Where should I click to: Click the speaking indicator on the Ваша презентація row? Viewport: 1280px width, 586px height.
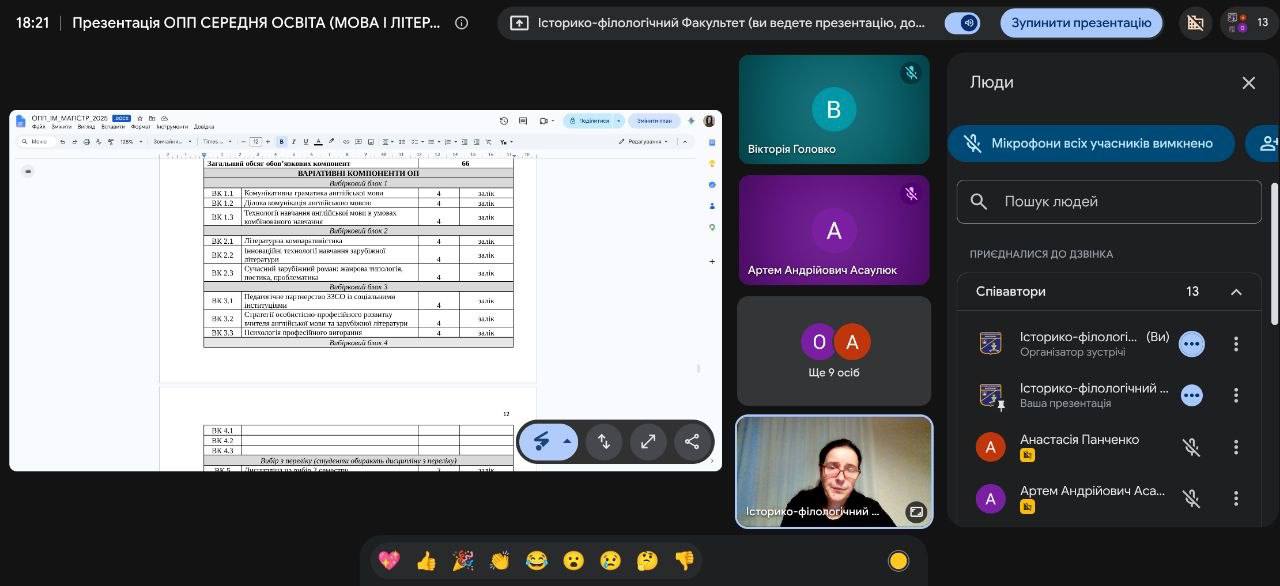1191,395
